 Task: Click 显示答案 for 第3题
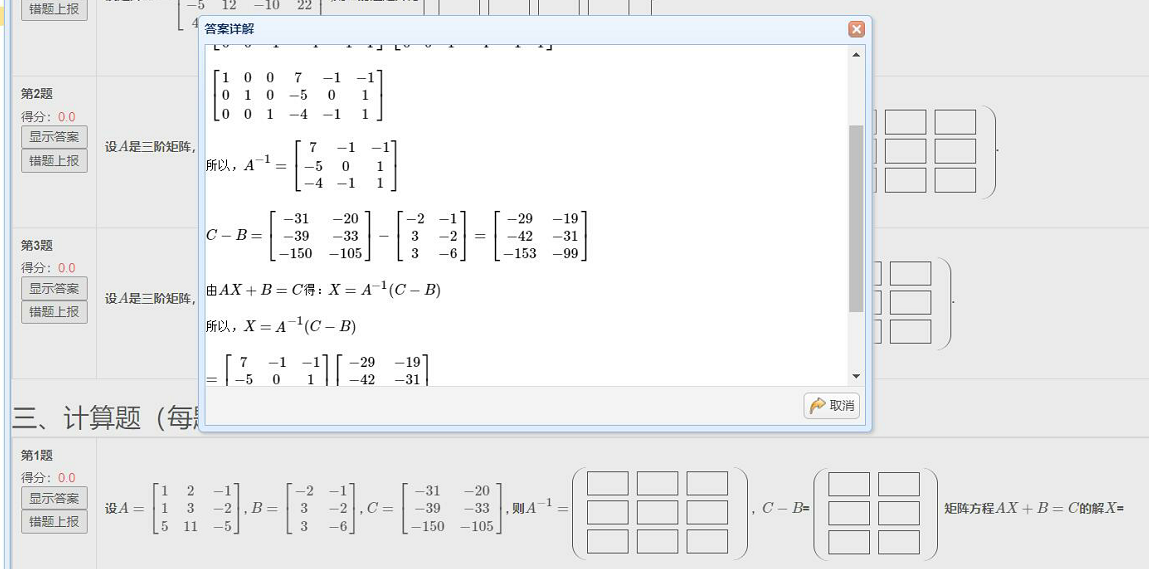pyautogui.click(x=54, y=288)
